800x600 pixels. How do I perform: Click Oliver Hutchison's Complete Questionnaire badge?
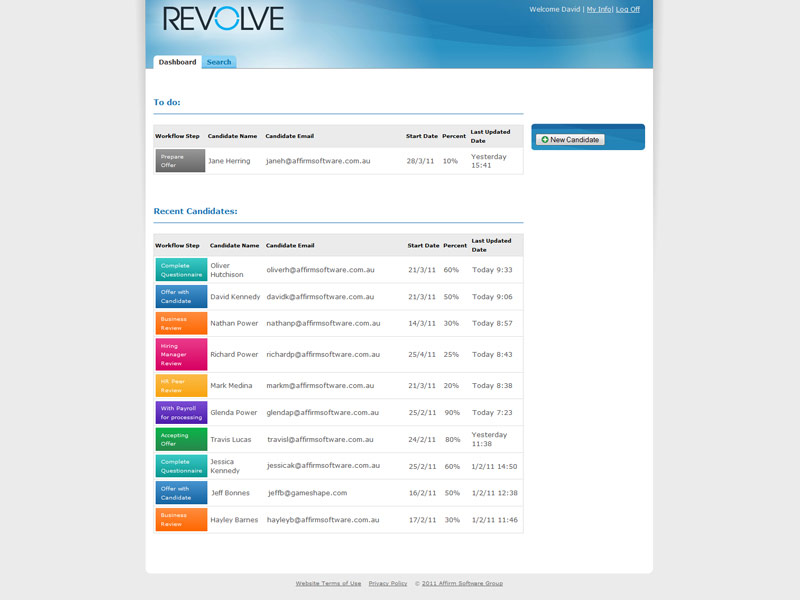(x=181, y=270)
